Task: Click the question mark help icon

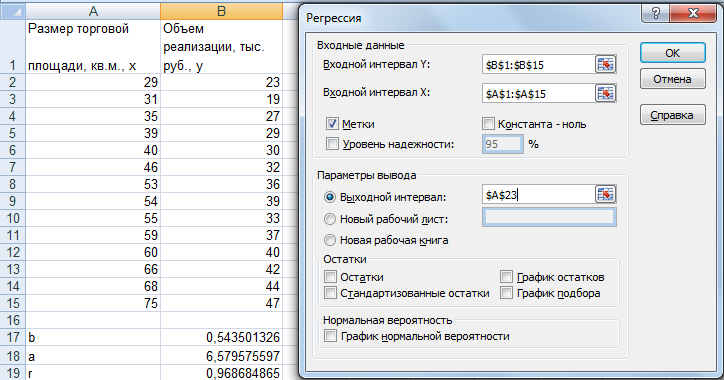Action: 656,13
